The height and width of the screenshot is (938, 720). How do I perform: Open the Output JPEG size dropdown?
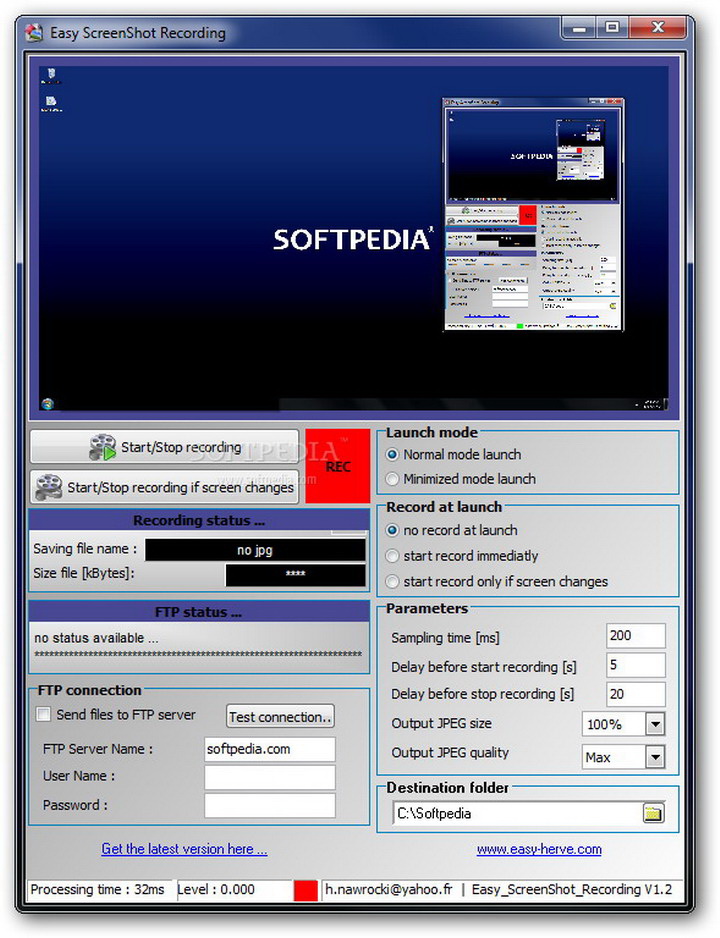tap(655, 724)
